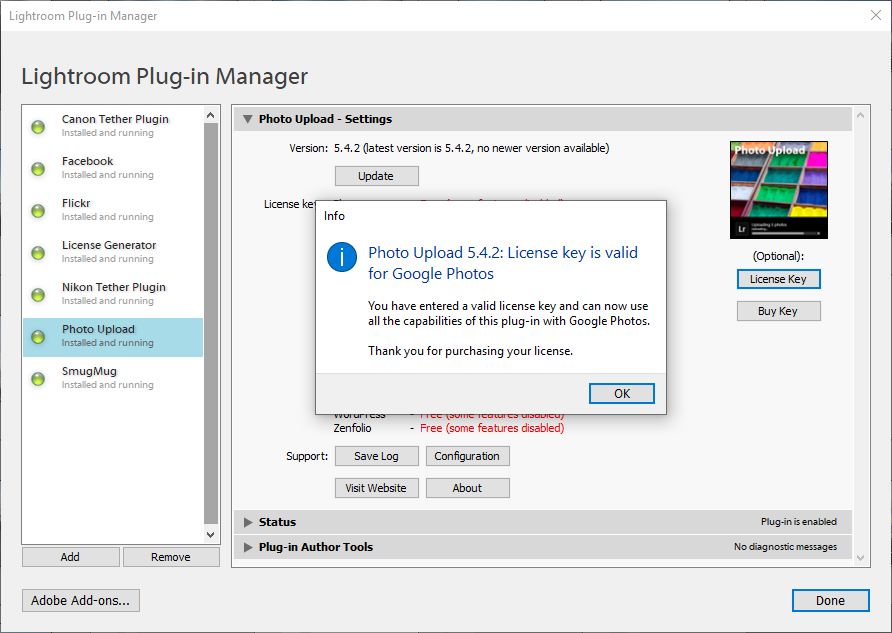Click the Nikon Tether Plugin status icon
Viewport: 892px width, 633px height.
[x=39, y=295]
